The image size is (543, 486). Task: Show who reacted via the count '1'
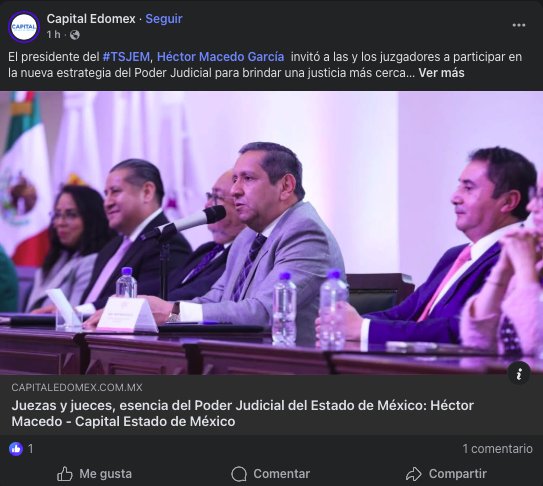pos(30,449)
